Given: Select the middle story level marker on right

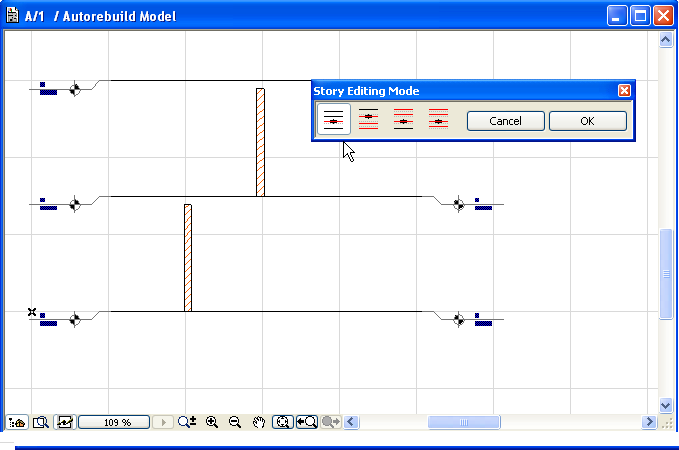Looking at the screenshot, I should tap(459, 204).
